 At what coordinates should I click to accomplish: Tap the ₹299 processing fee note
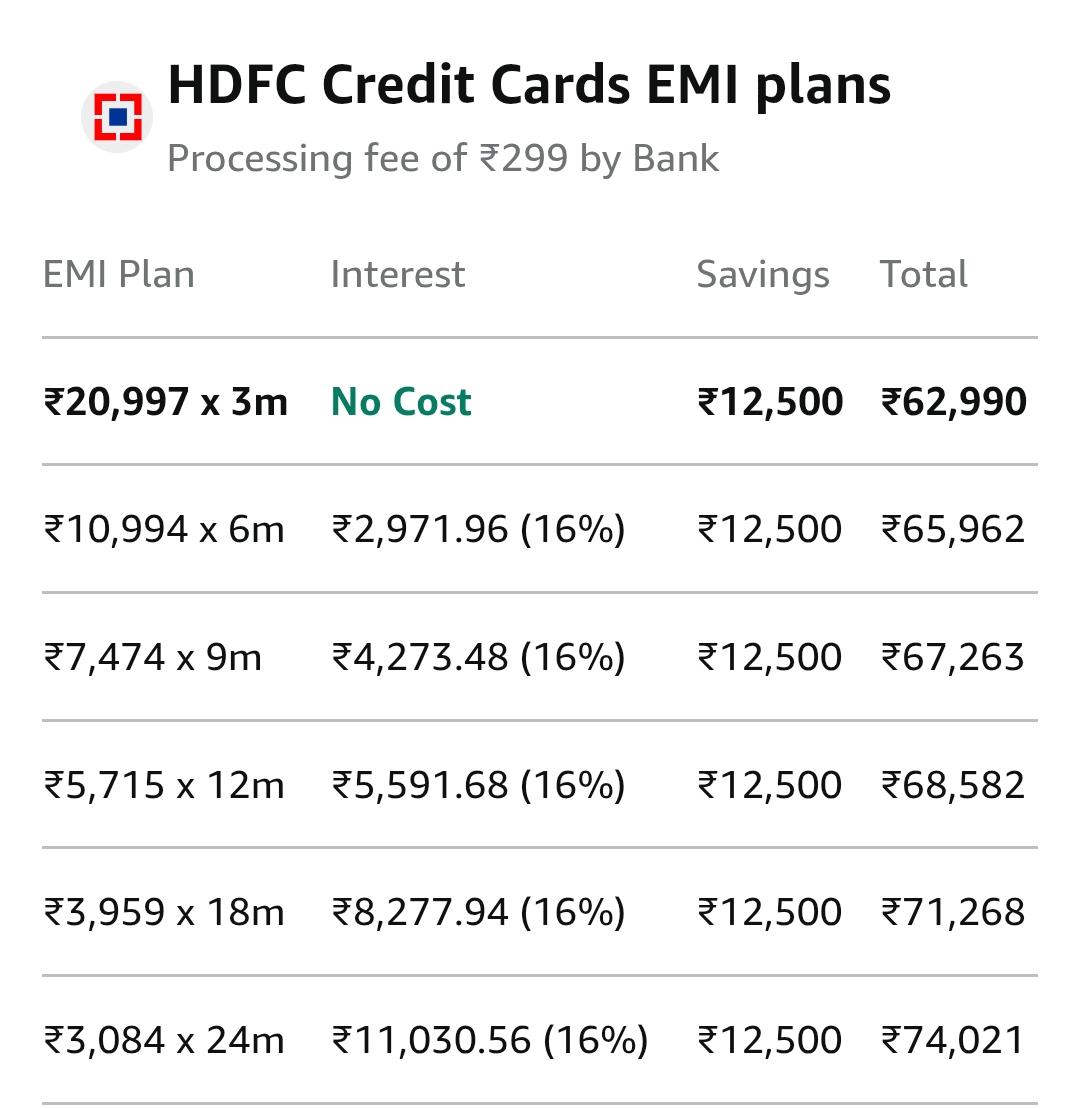tap(443, 159)
